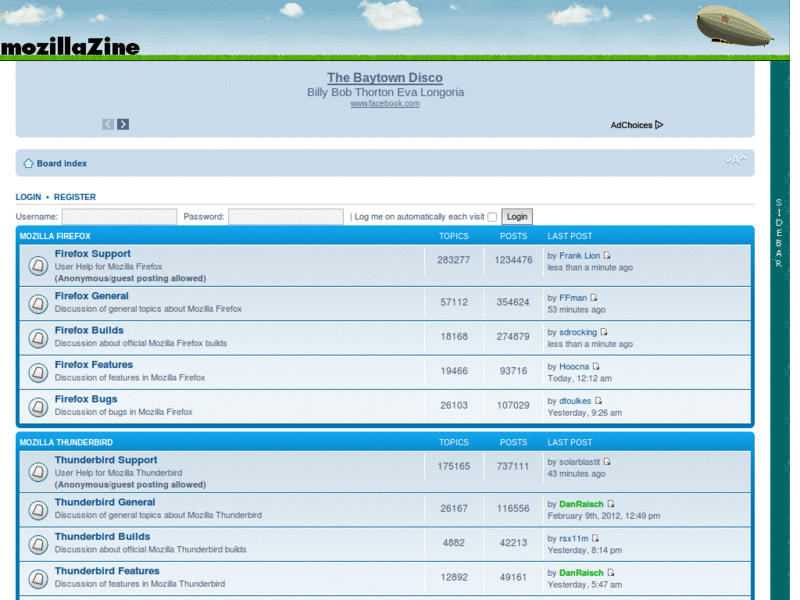Click the Firefox General forum status icon
800x600 pixels.
point(38,304)
